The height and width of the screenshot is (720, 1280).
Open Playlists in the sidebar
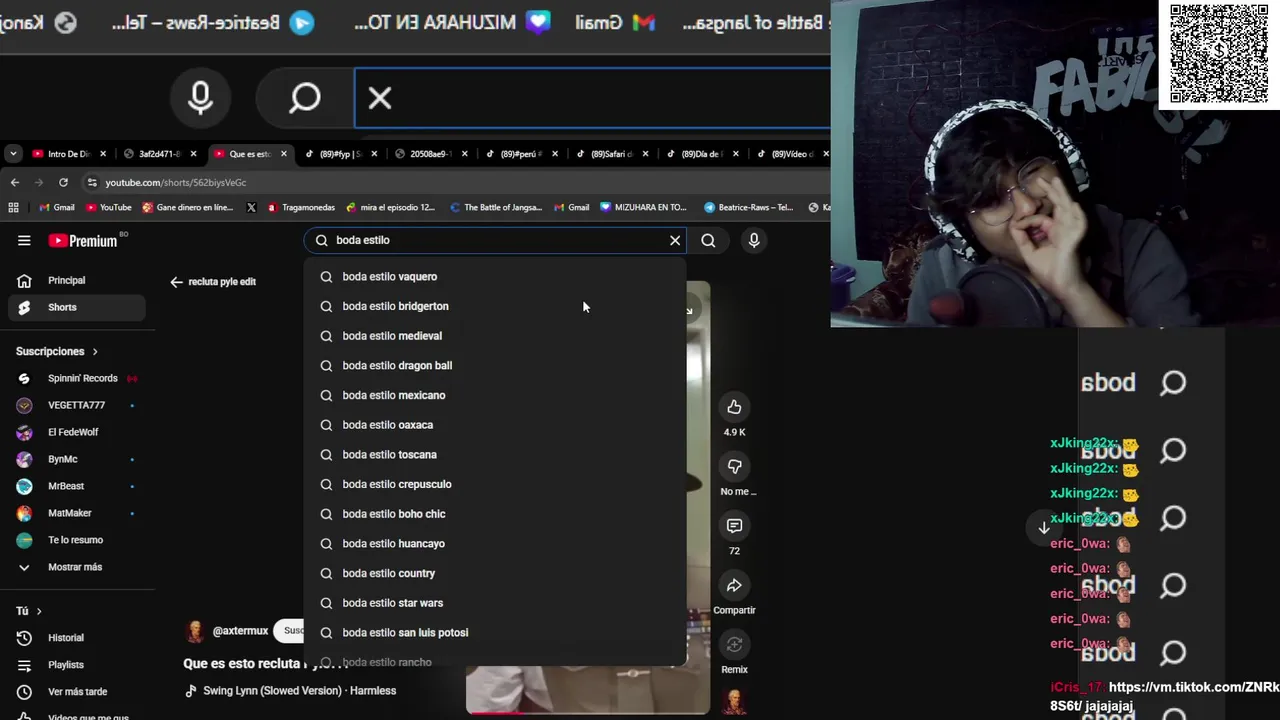76,665
